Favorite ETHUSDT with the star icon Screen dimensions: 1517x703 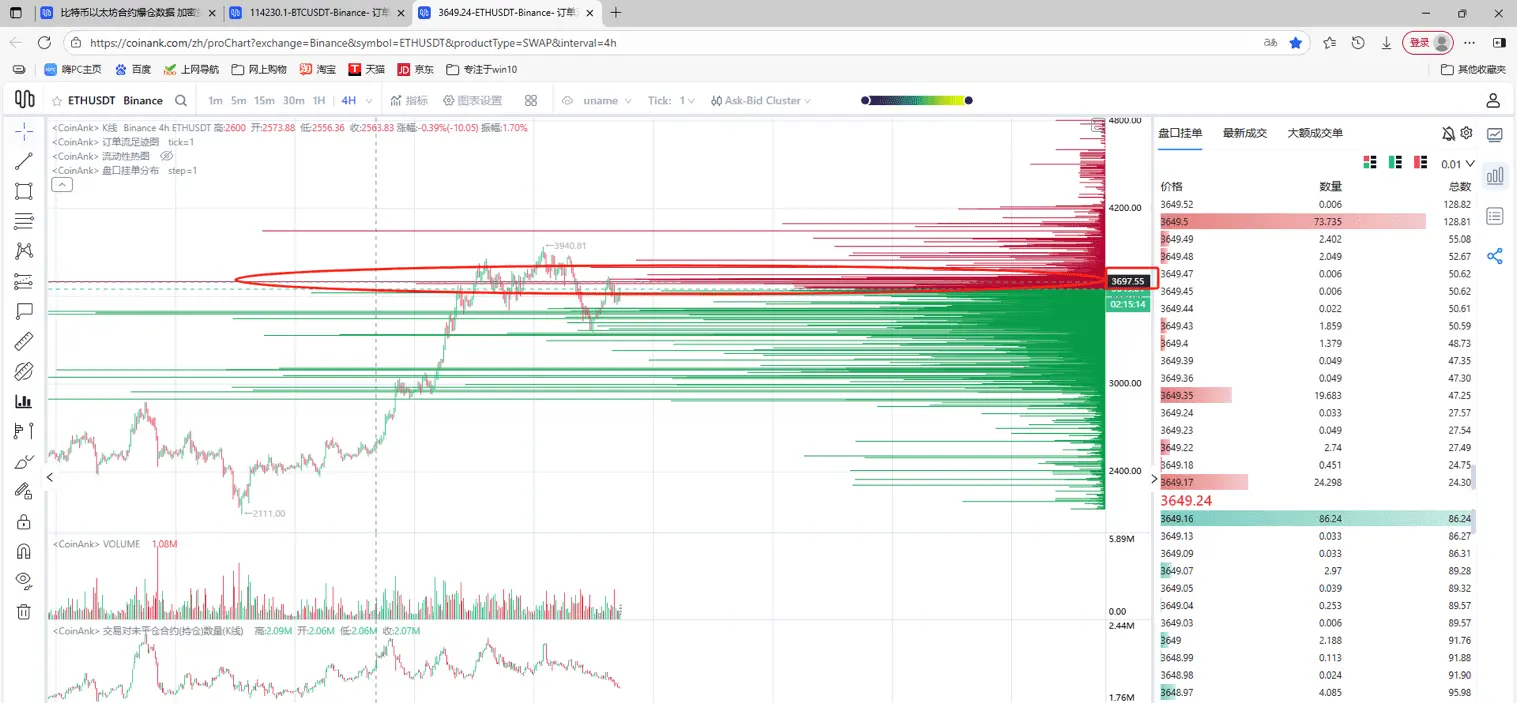tap(58, 101)
